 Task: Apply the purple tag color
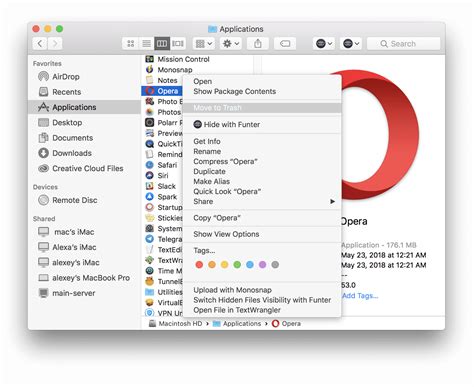pos(262,265)
